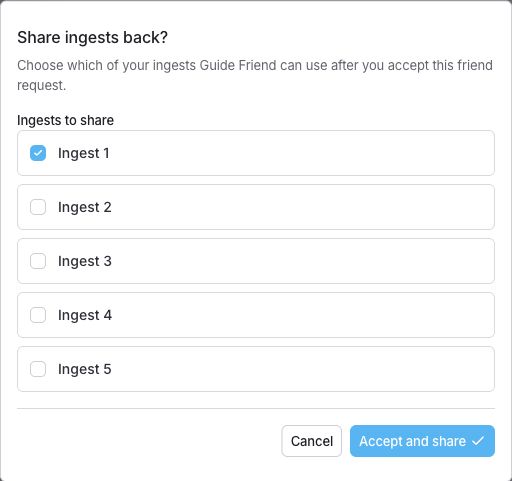Click the checkmark icon in Accept and share
The width and height of the screenshot is (512, 481).
click(x=478, y=441)
